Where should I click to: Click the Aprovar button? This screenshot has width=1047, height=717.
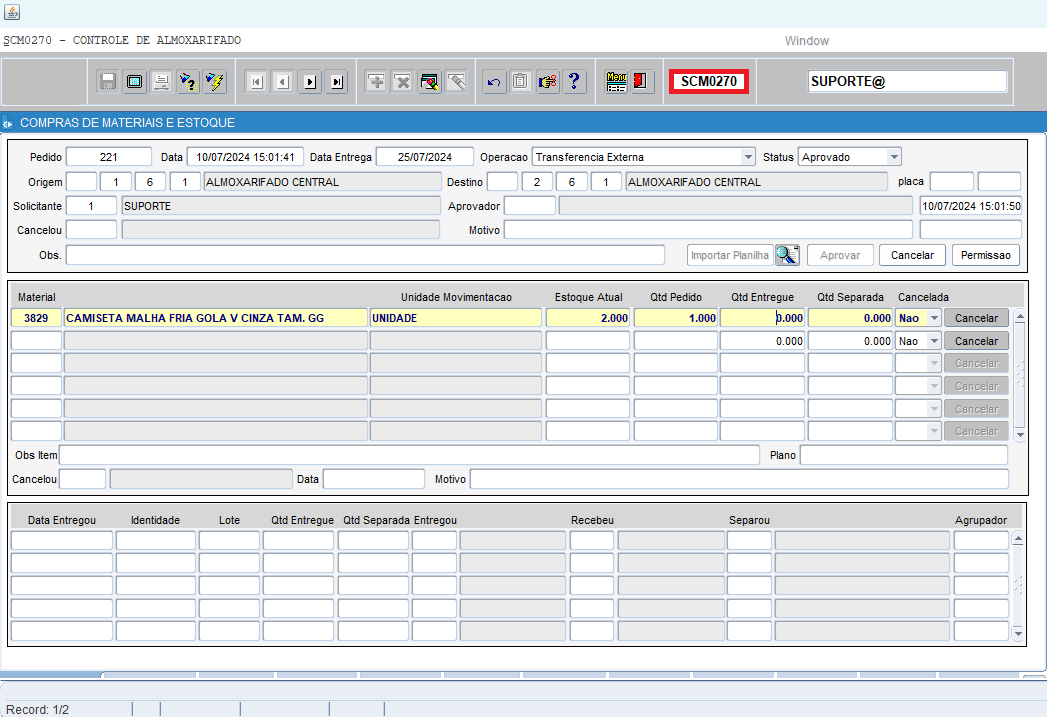tap(840, 255)
